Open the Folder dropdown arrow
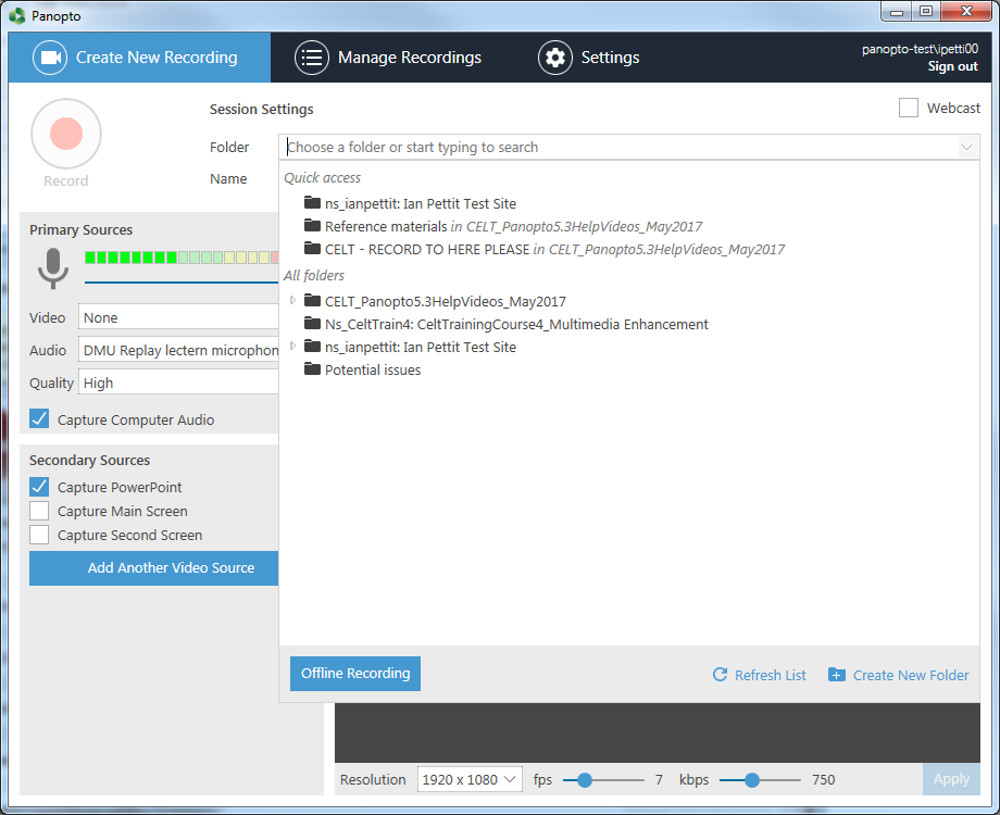 point(966,147)
